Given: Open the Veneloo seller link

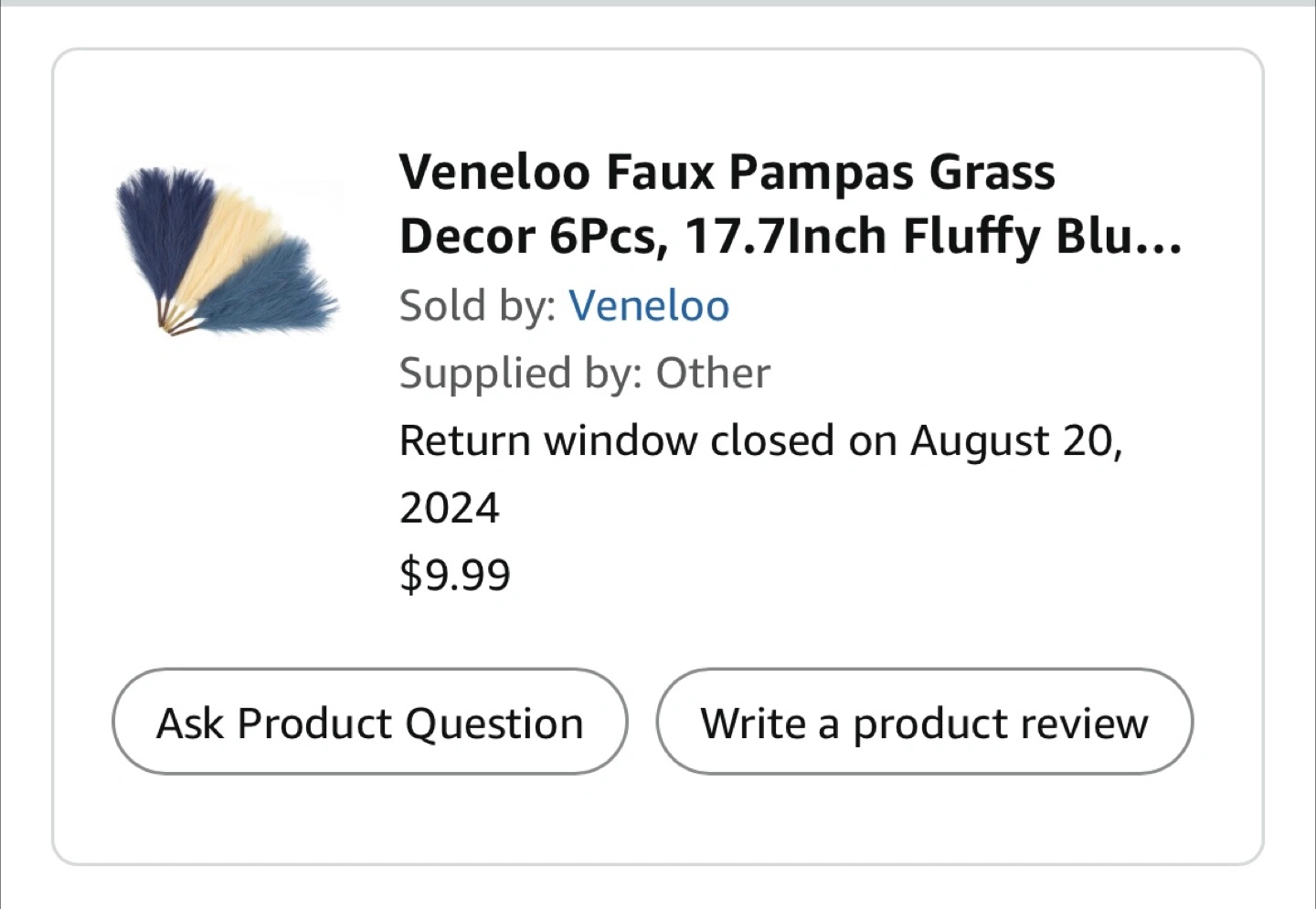Looking at the screenshot, I should (649, 305).
